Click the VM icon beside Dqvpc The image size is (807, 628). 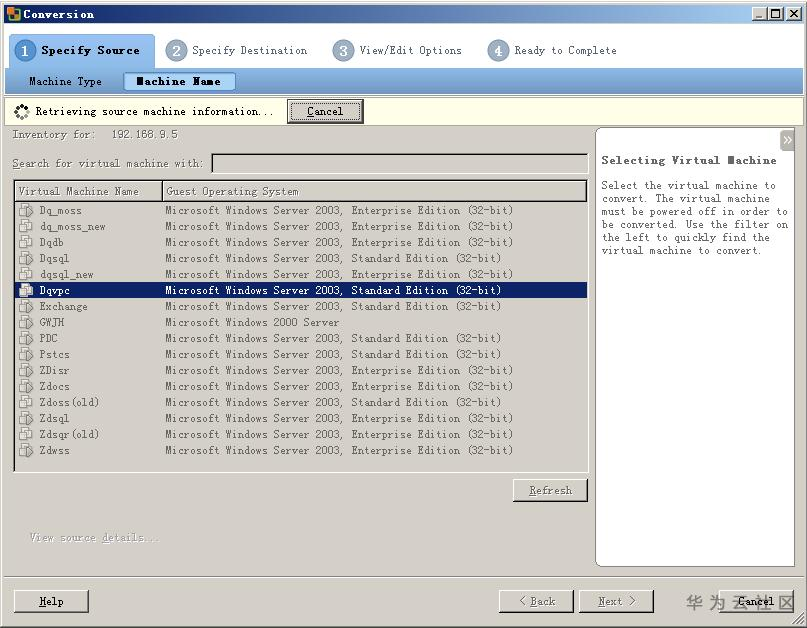[x=26, y=290]
